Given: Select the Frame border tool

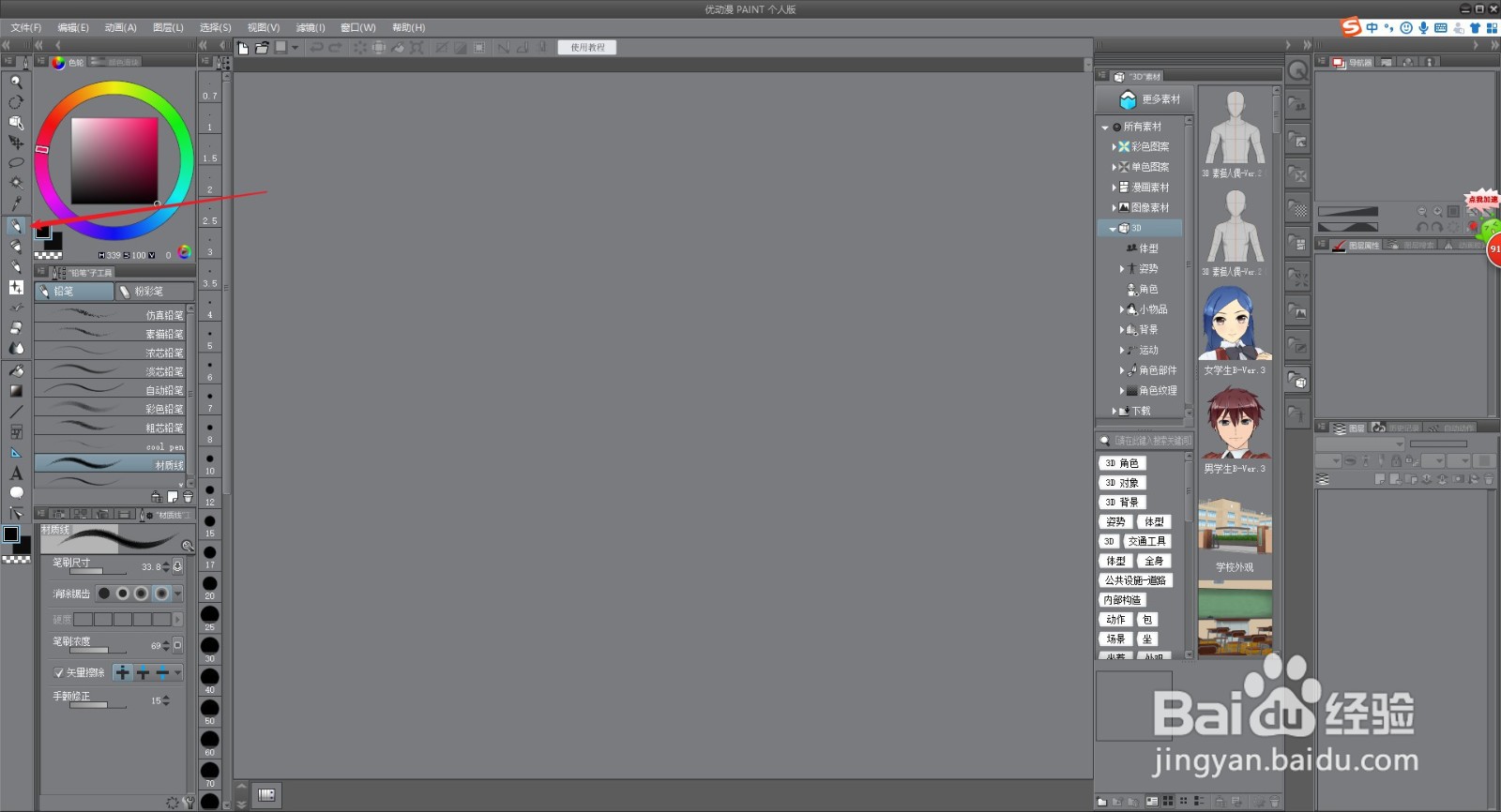Looking at the screenshot, I should tap(16, 432).
